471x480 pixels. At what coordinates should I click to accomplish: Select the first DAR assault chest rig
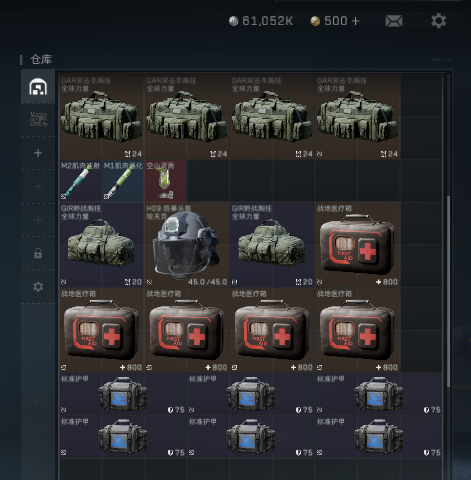[x=102, y=116]
